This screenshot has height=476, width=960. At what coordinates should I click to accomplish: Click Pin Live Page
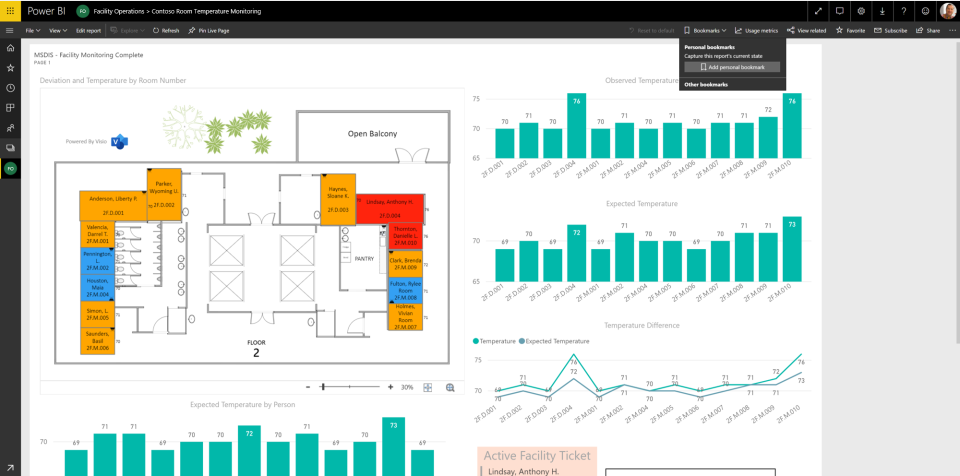pos(209,30)
